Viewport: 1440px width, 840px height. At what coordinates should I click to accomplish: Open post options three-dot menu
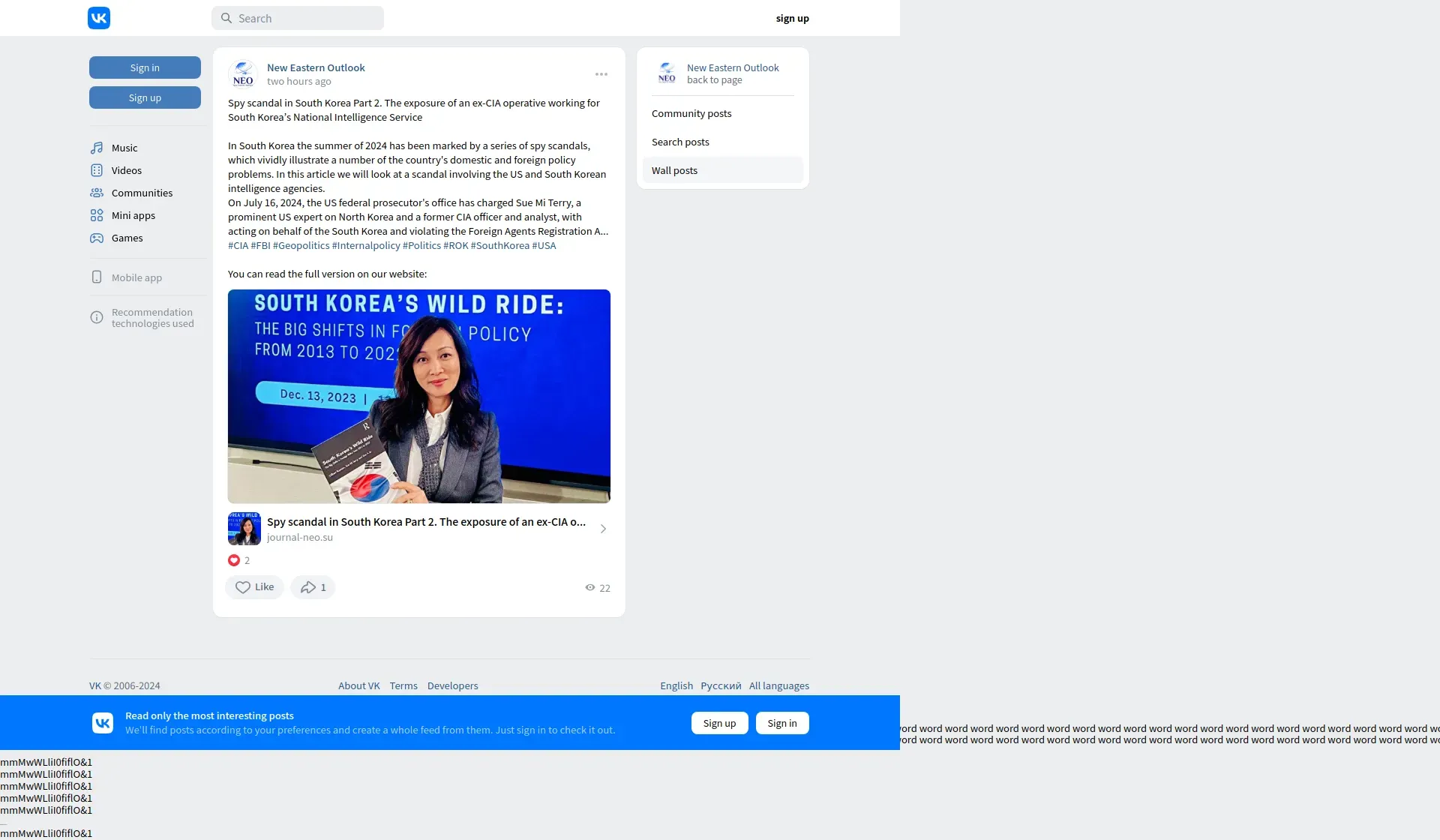(x=601, y=74)
